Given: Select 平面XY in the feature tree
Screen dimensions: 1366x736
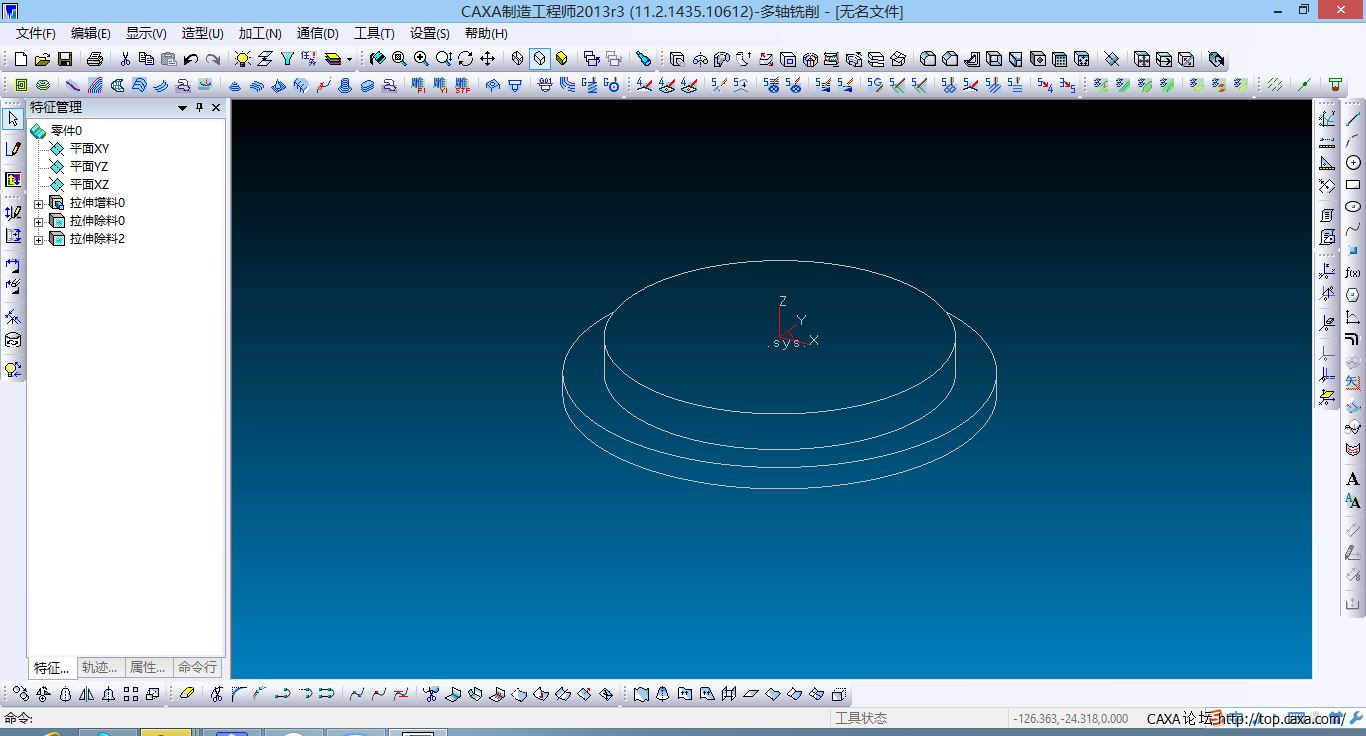Looking at the screenshot, I should pos(89,148).
